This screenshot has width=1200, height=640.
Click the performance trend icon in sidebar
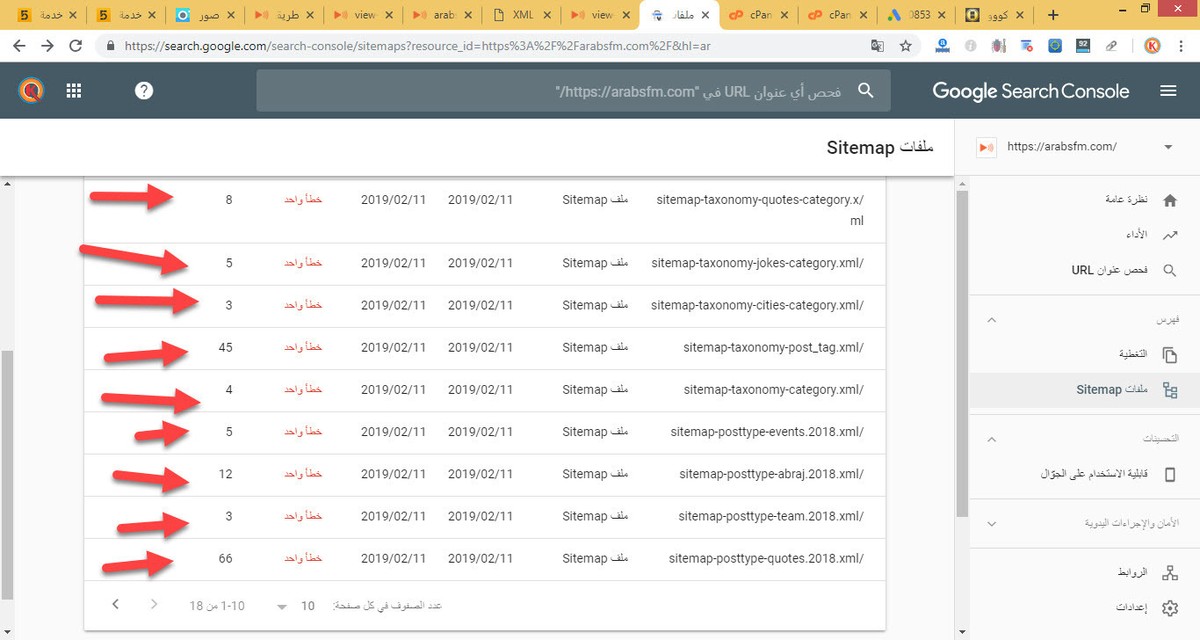click(x=1170, y=235)
